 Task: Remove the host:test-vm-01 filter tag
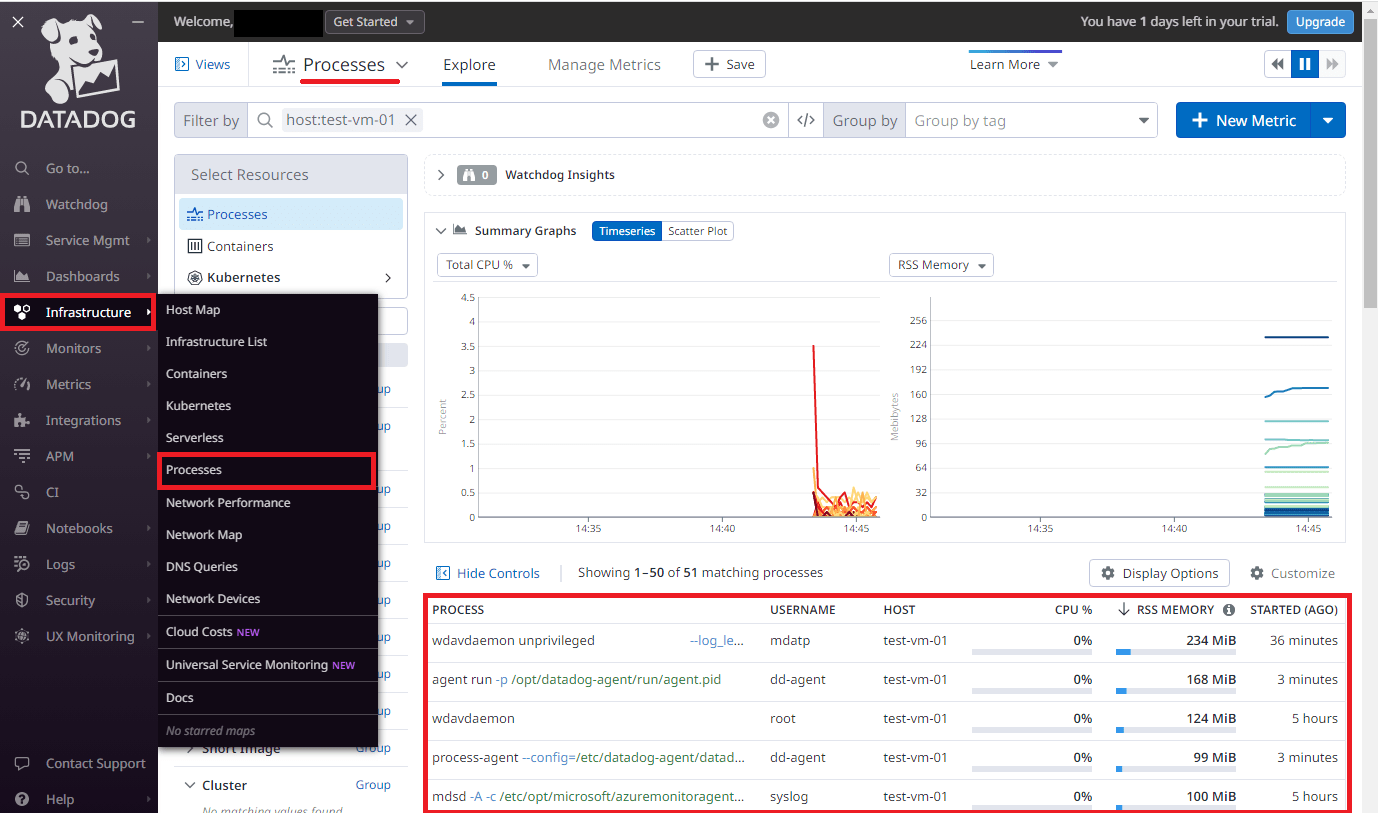point(411,120)
